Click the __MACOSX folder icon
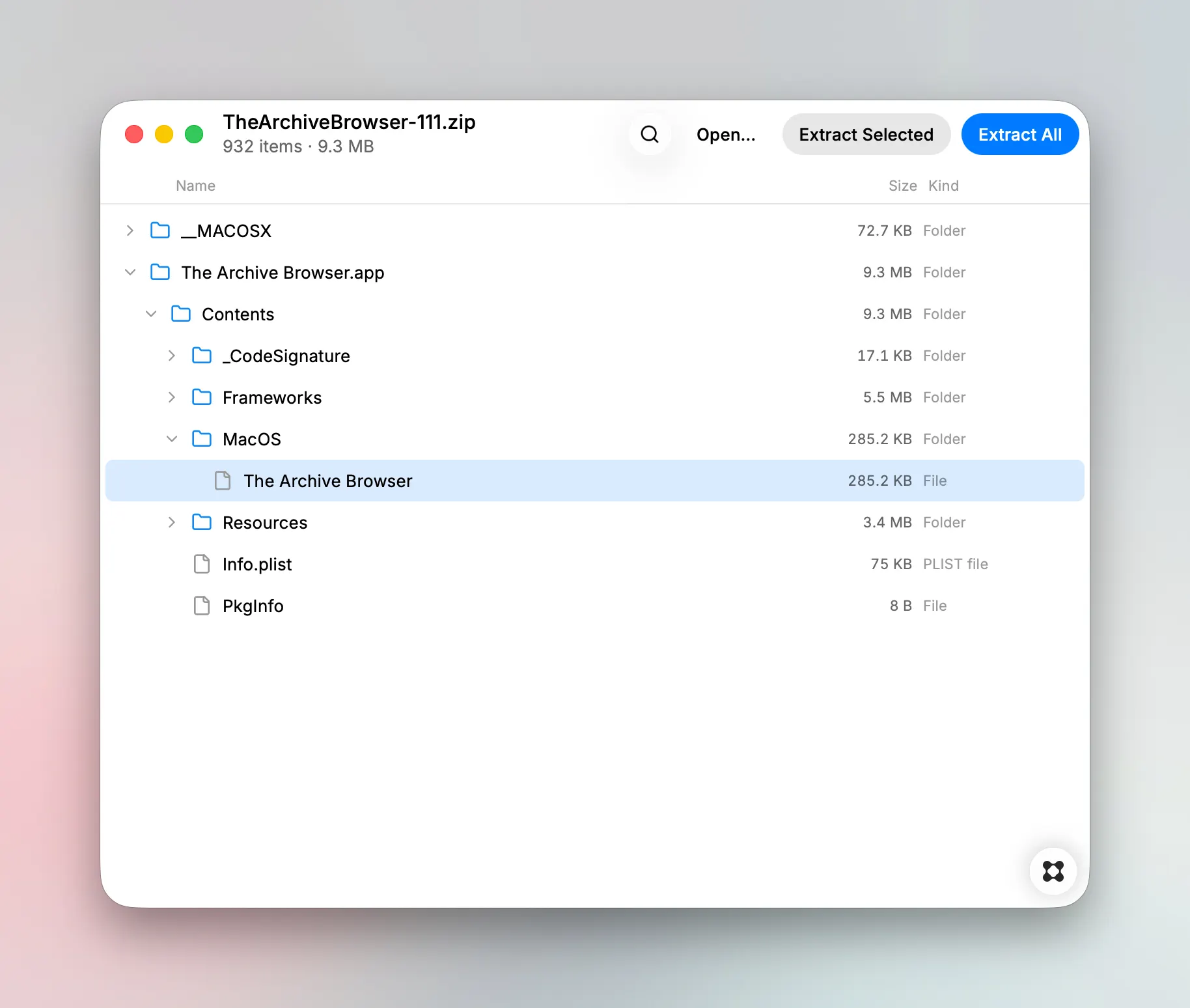Image resolution: width=1190 pixels, height=1008 pixels. coord(160,231)
